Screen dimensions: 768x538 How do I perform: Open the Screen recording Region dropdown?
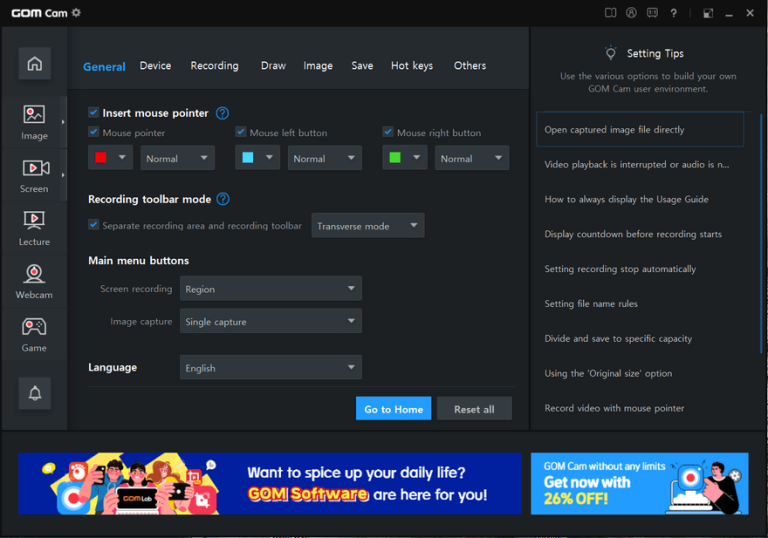(x=270, y=289)
